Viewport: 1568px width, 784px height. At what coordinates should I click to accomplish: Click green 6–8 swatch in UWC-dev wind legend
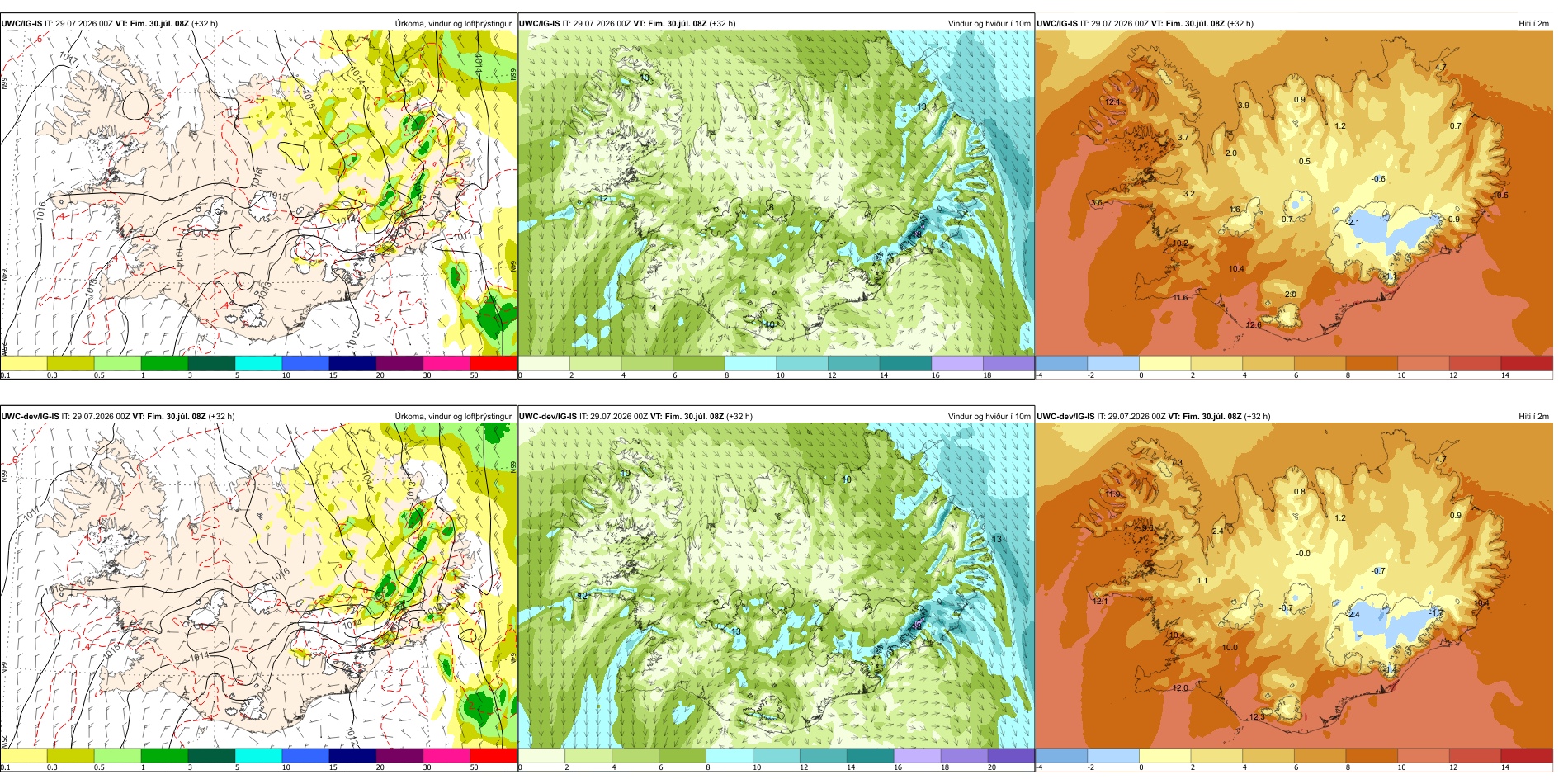(x=682, y=755)
